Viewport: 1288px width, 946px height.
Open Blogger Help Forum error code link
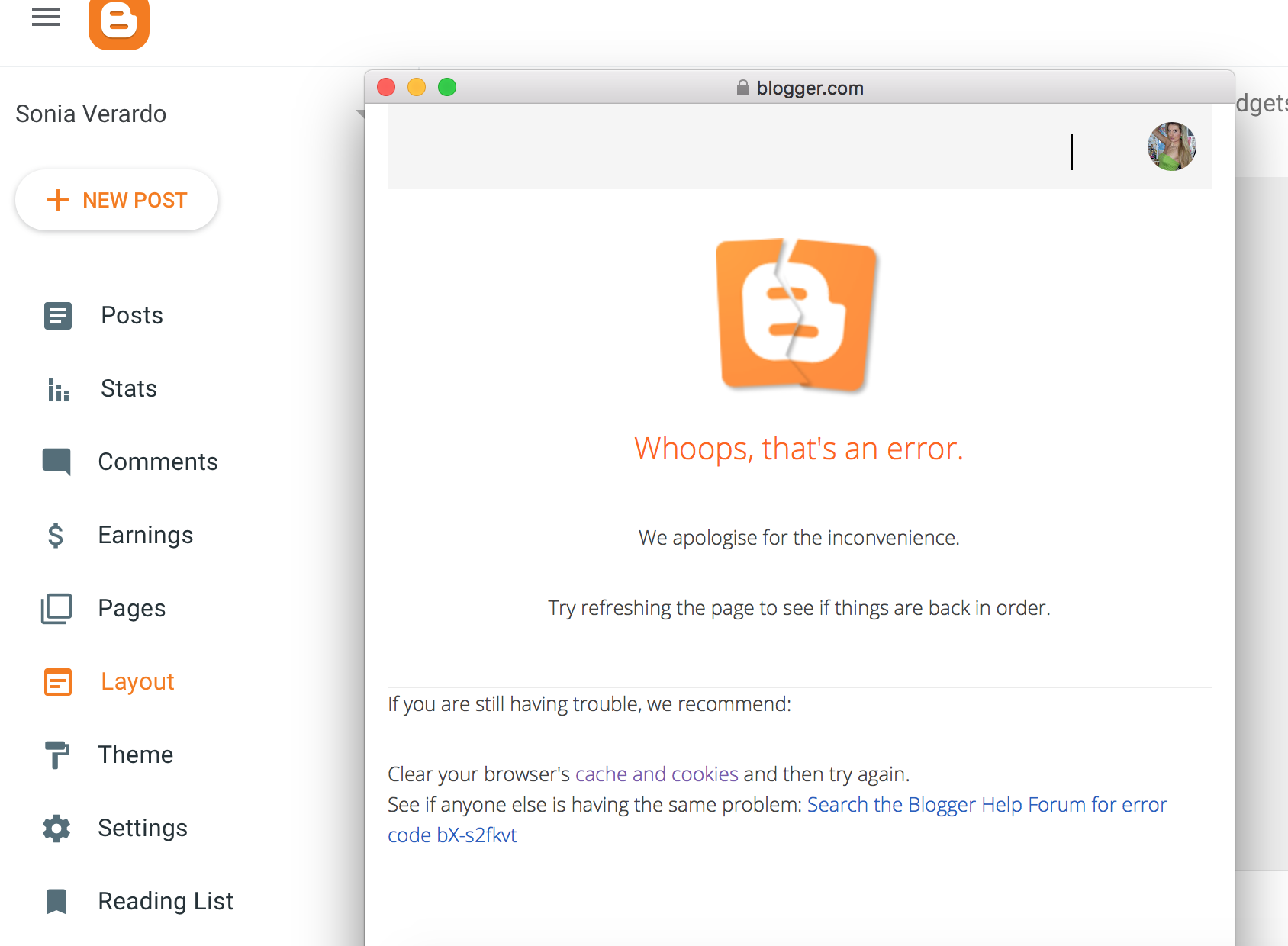pos(778,820)
